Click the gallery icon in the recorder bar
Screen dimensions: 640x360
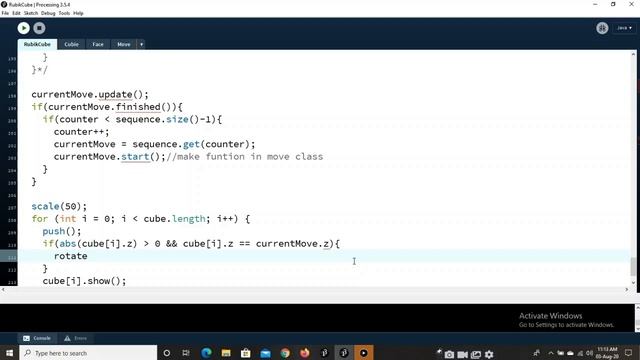(x=476, y=354)
